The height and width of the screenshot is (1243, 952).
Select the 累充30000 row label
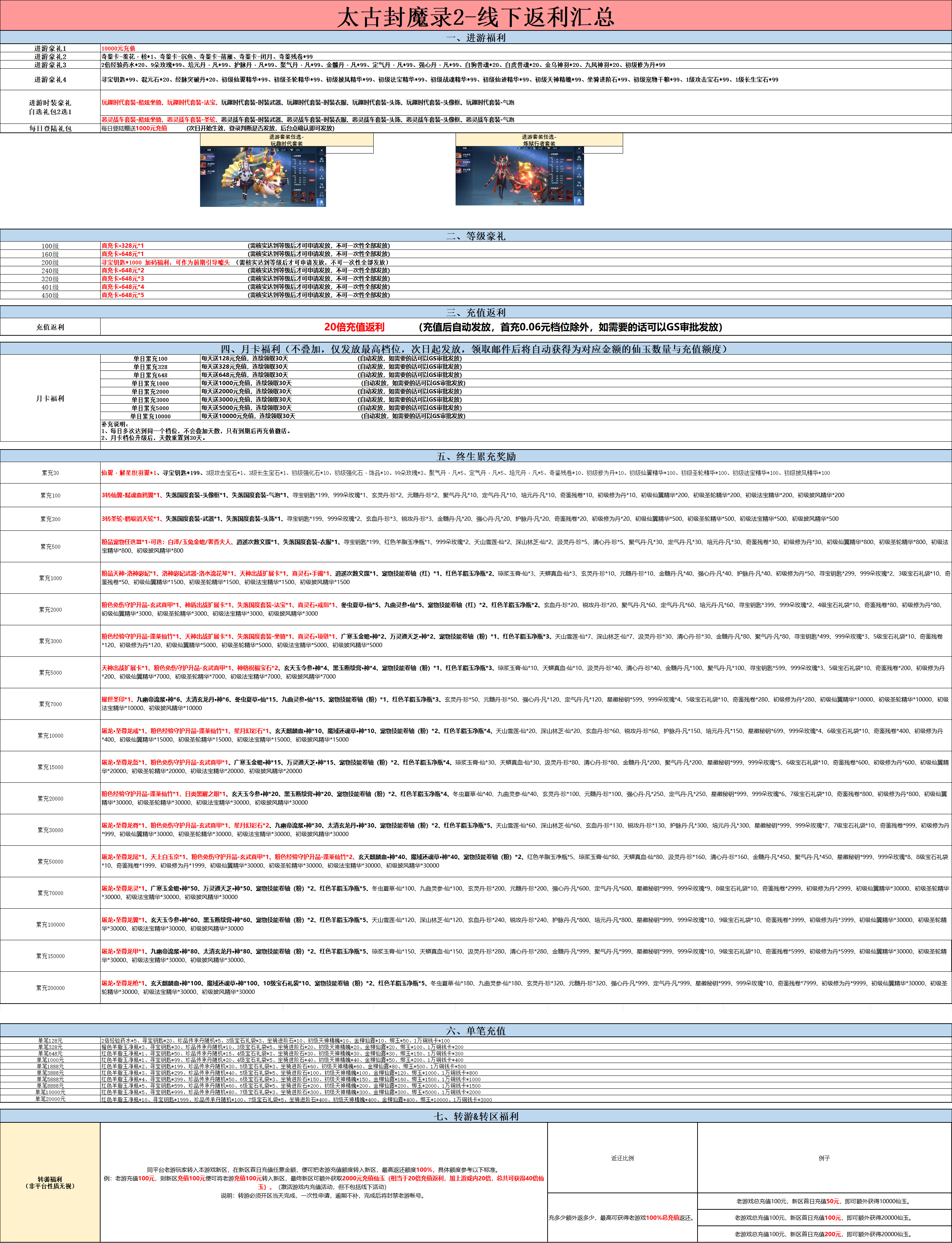[x=50, y=830]
